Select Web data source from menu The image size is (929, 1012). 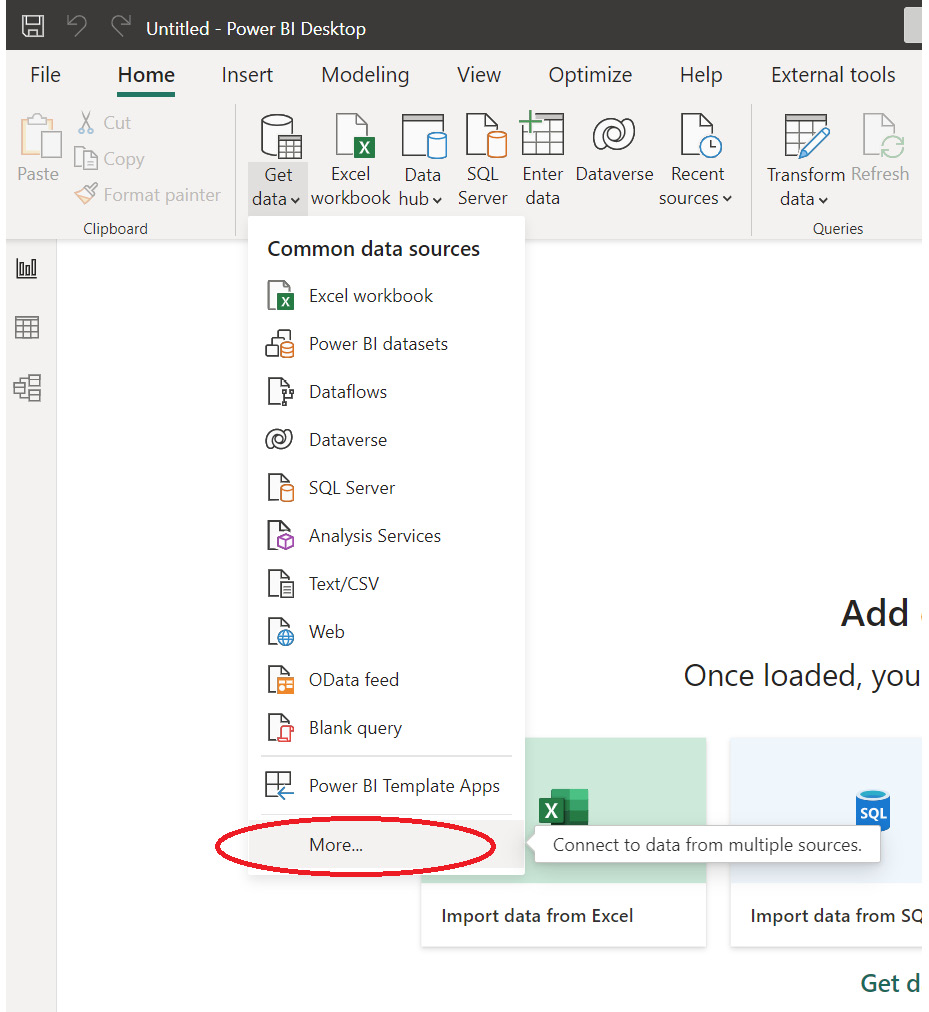[x=386, y=632]
